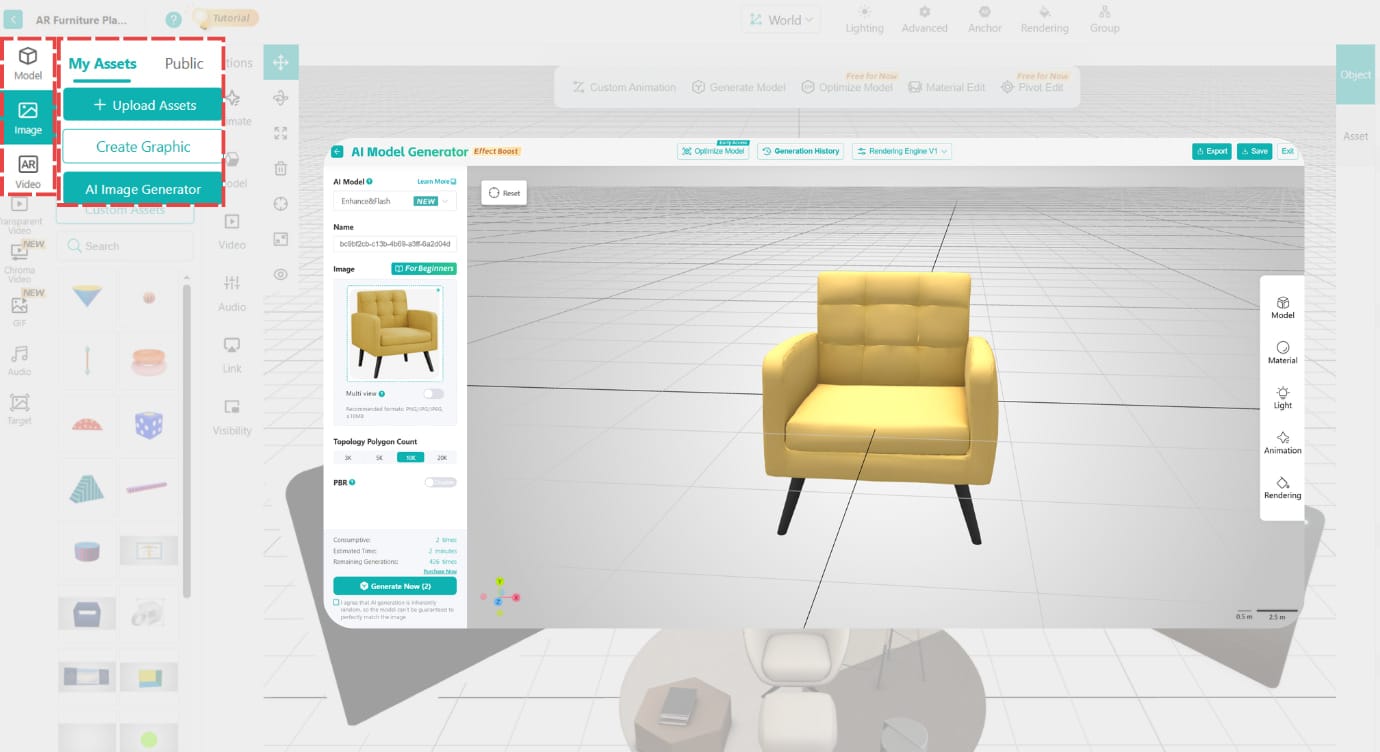Open the AI Image Generator button
1380x752 pixels.
(143, 189)
